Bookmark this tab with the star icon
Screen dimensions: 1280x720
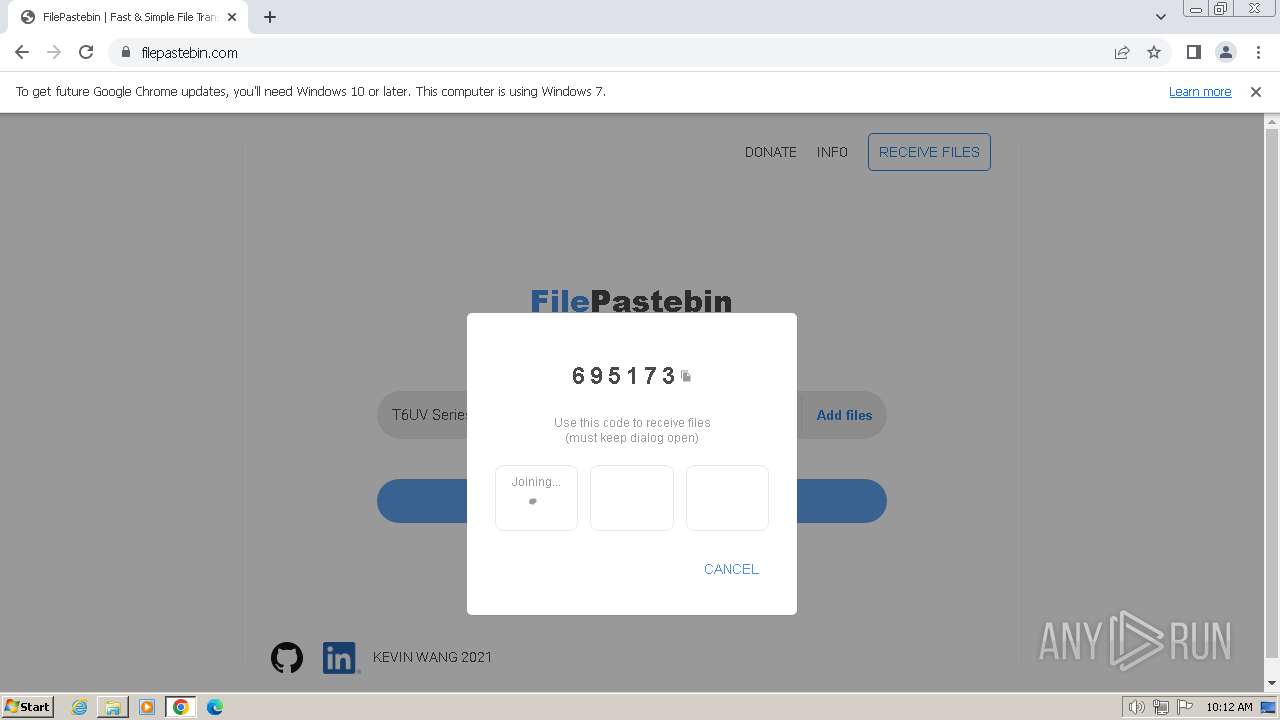[1154, 52]
